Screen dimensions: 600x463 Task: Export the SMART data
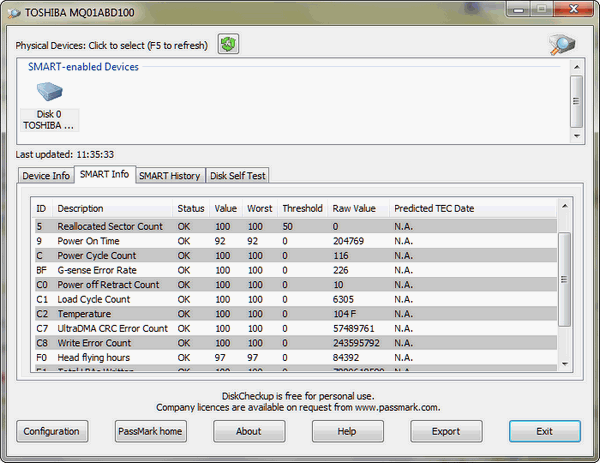point(446,431)
